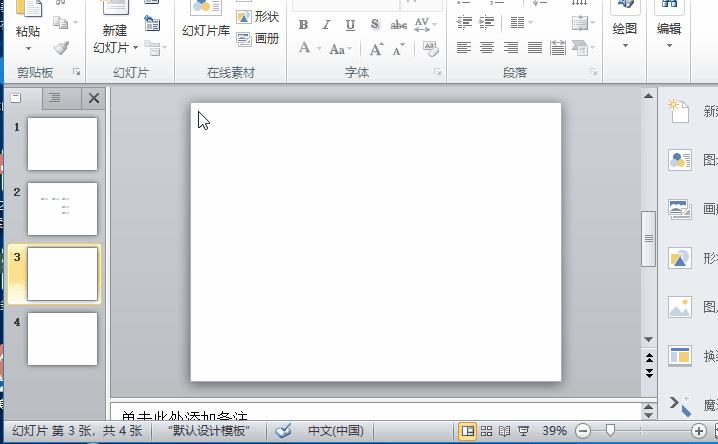Screen dimensions: 718x444
Task: Select slide 4 thumbnail
Action: tap(62, 339)
